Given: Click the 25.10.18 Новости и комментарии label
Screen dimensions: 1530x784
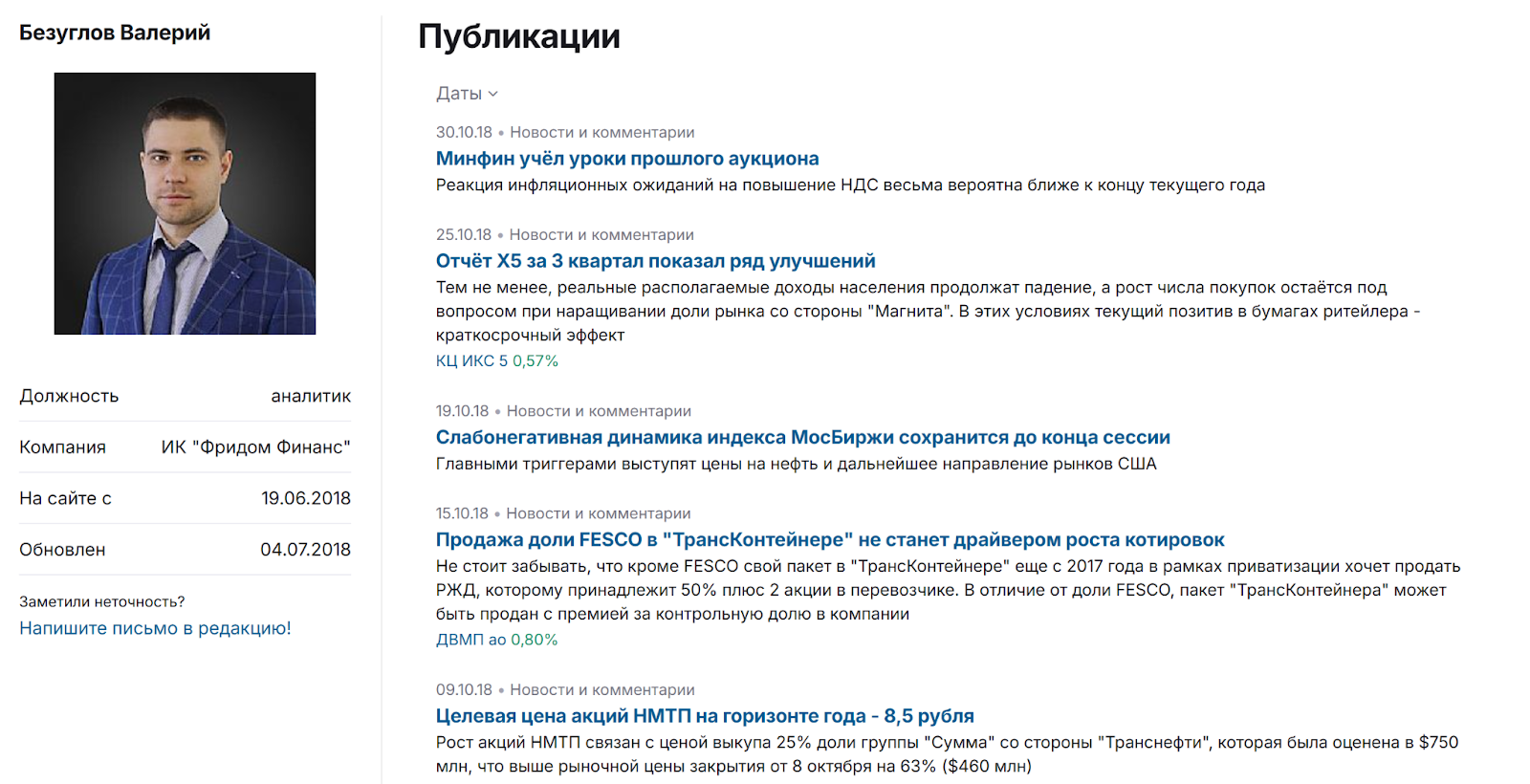Looking at the screenshot, I should tap(565, 235).
